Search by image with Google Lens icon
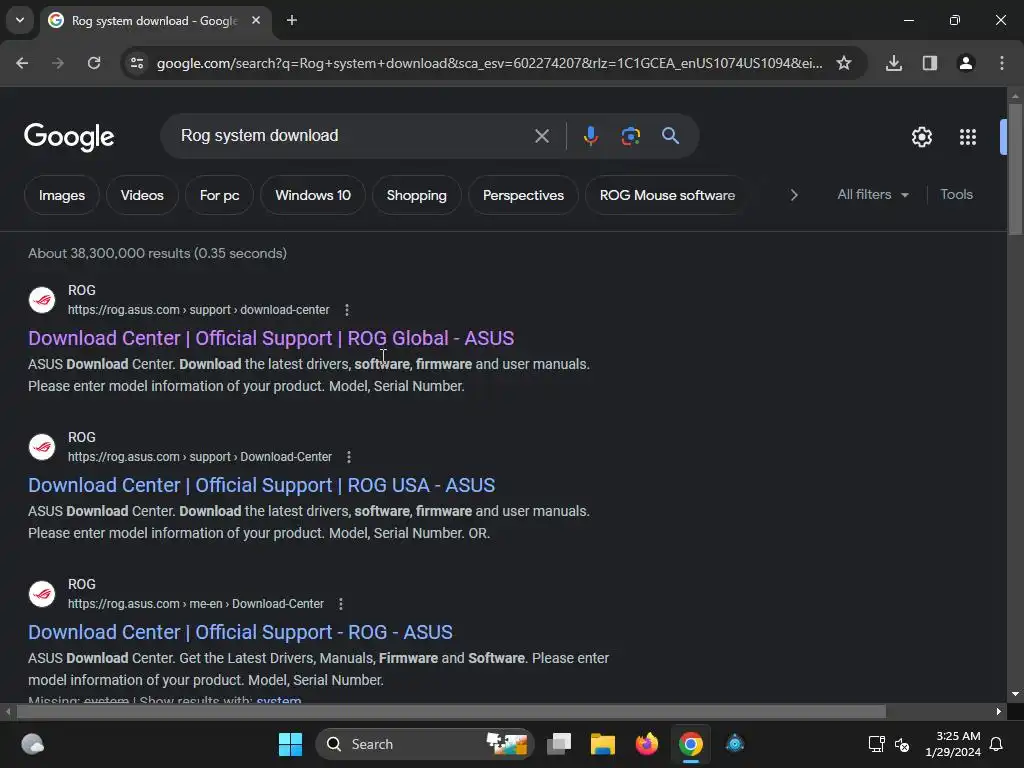 630,136
